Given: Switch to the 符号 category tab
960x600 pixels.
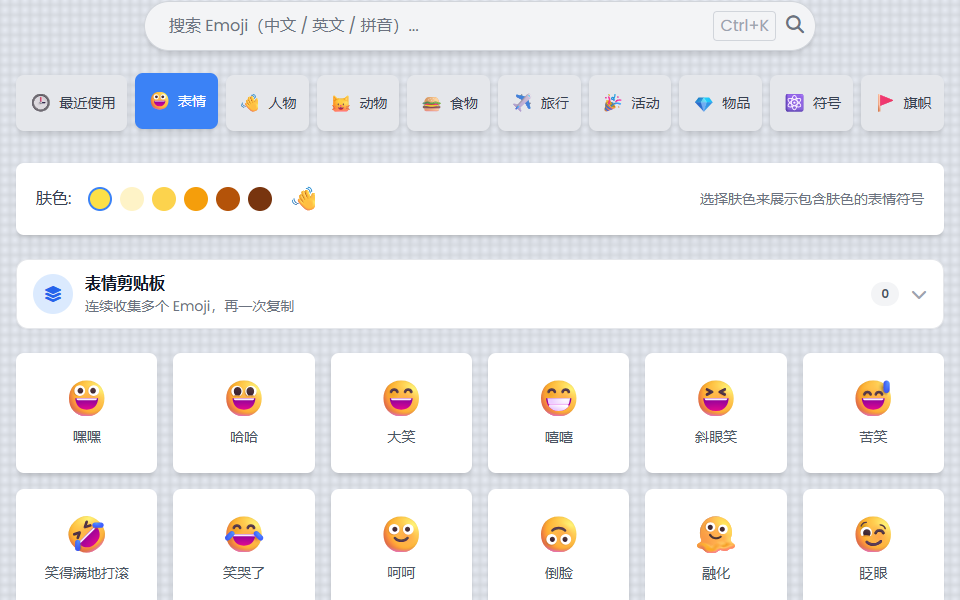Looking at the screenshot, I should [x=811, y=103].
